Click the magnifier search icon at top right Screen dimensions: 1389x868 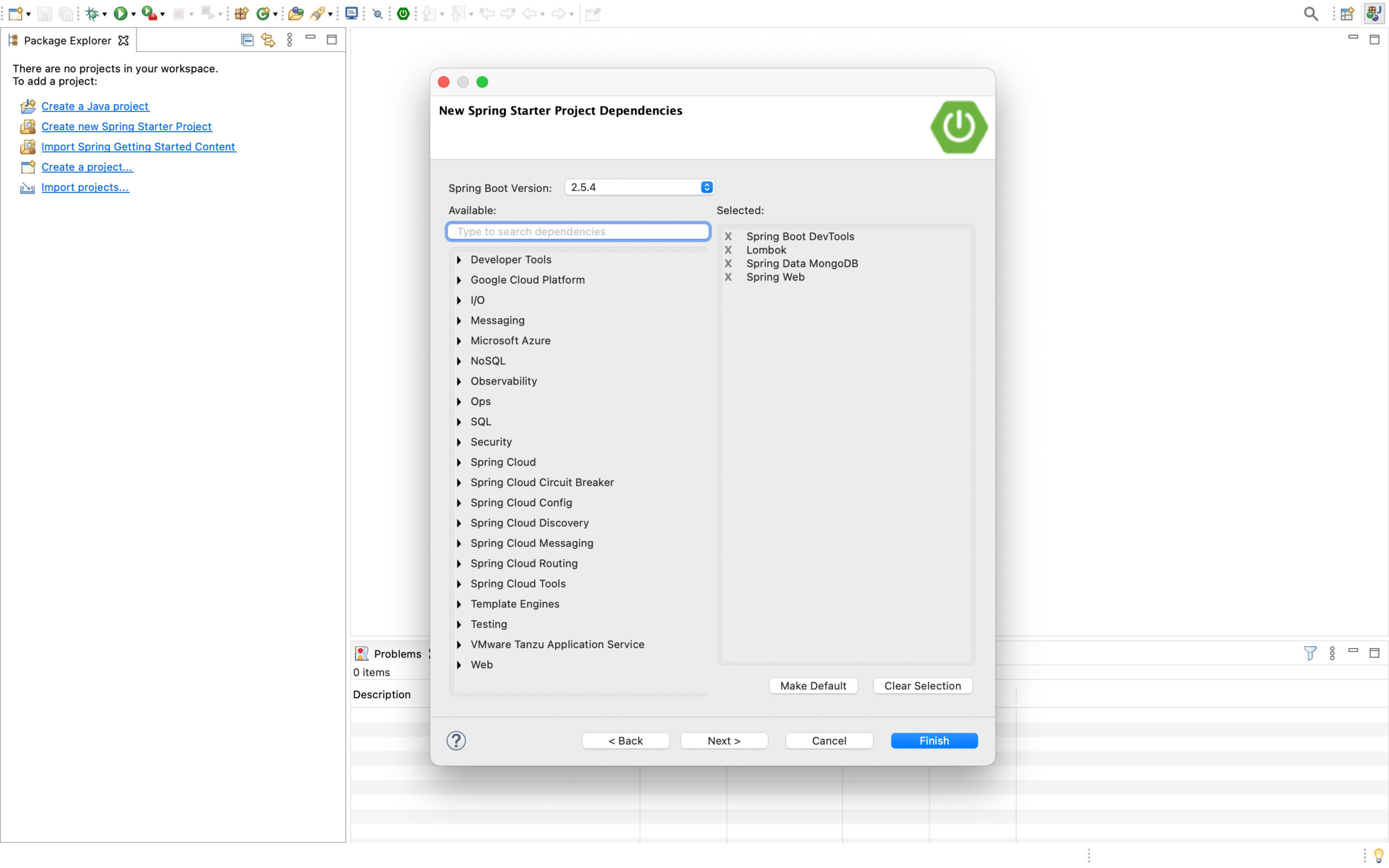coord(1310,14)
